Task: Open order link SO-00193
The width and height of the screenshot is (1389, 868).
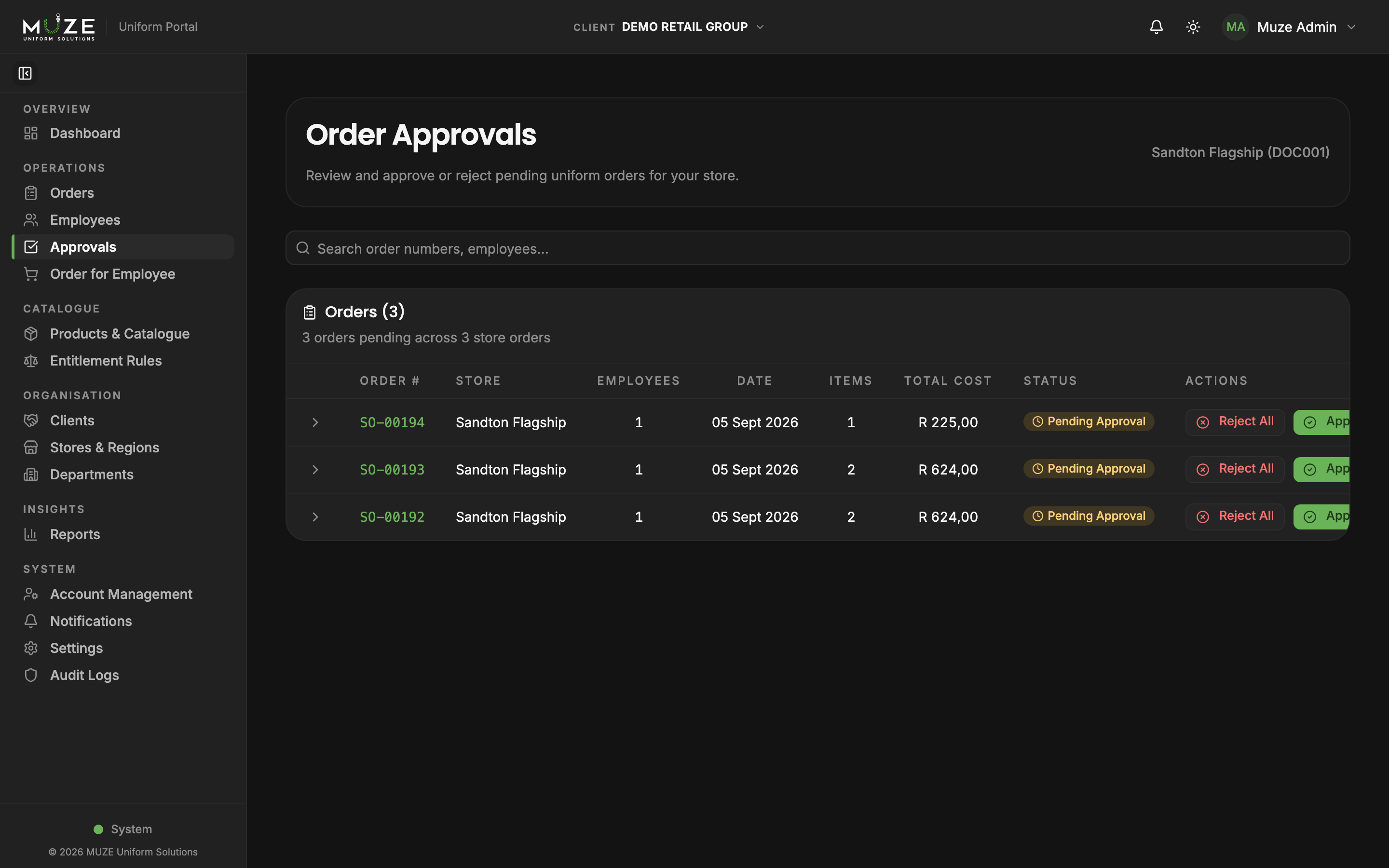Action: tap(392, 470)
